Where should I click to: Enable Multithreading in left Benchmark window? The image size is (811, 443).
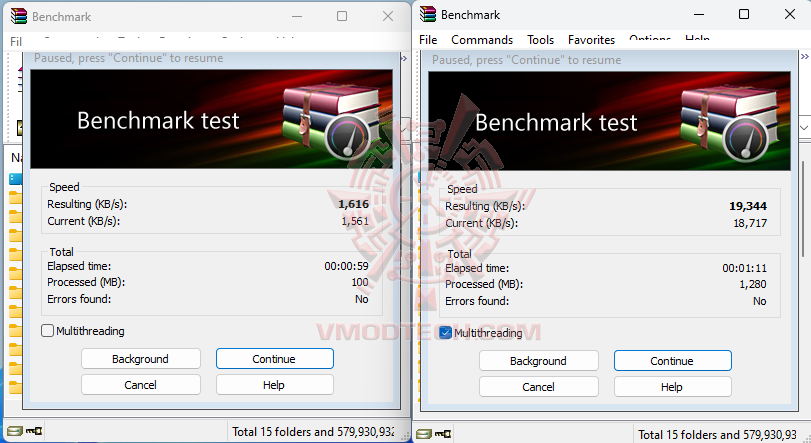(47, 331)
